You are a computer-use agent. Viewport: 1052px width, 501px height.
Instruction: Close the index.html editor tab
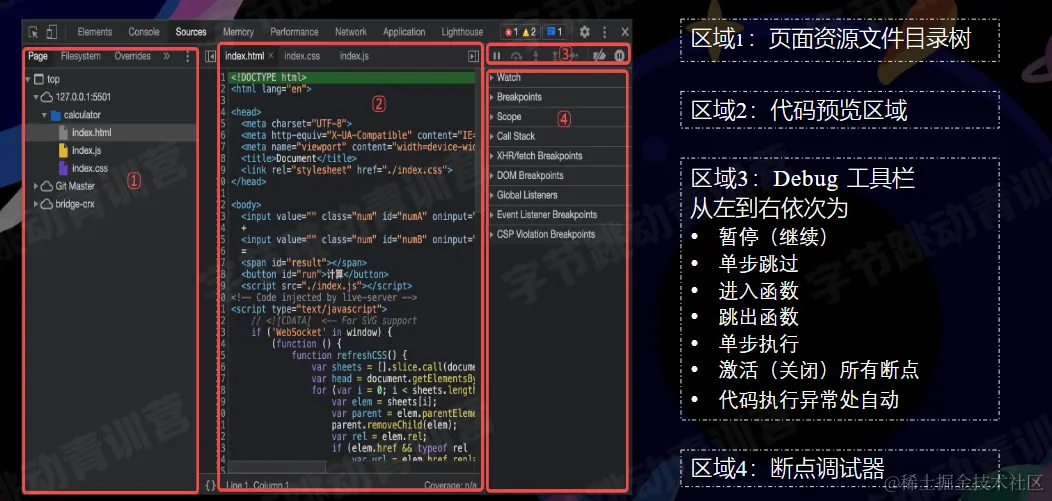point(271,56)
